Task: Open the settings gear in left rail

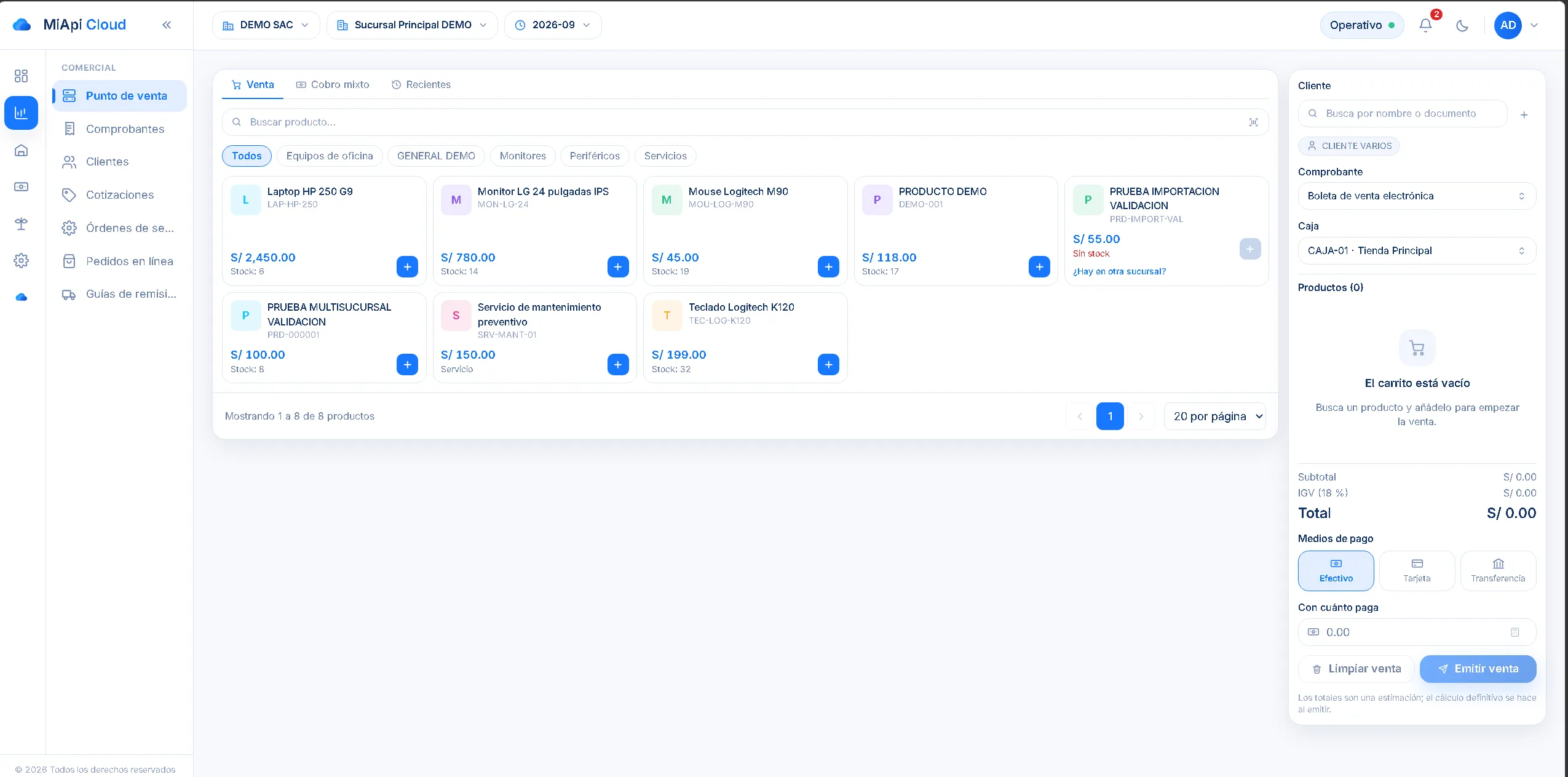Action: pos(22,260)
